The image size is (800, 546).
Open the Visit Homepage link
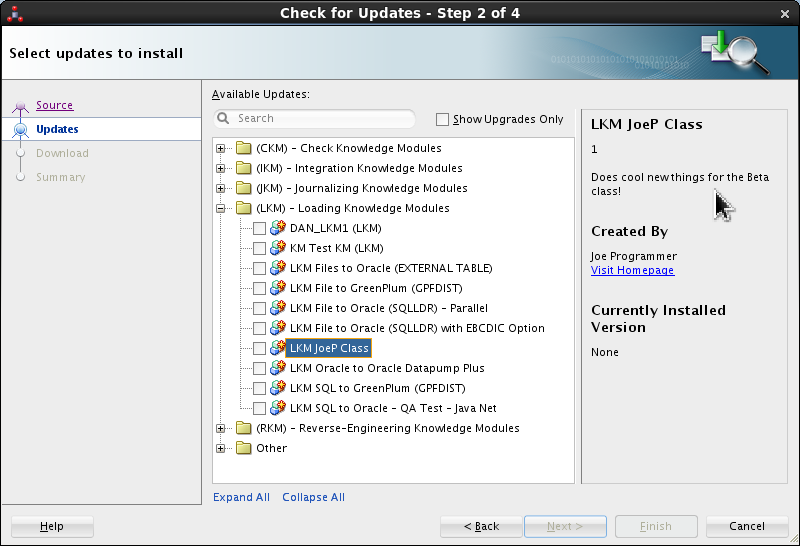click(632, 270)
